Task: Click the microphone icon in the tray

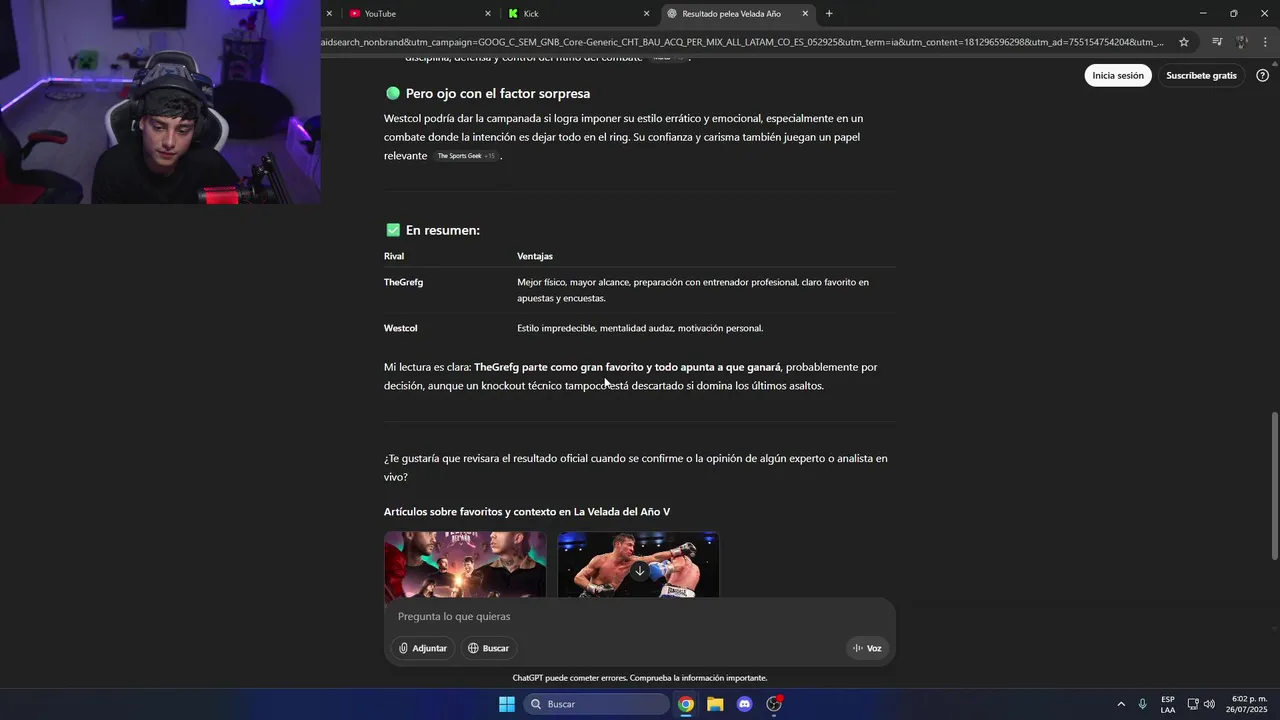Action: (x=1142, y=704)
